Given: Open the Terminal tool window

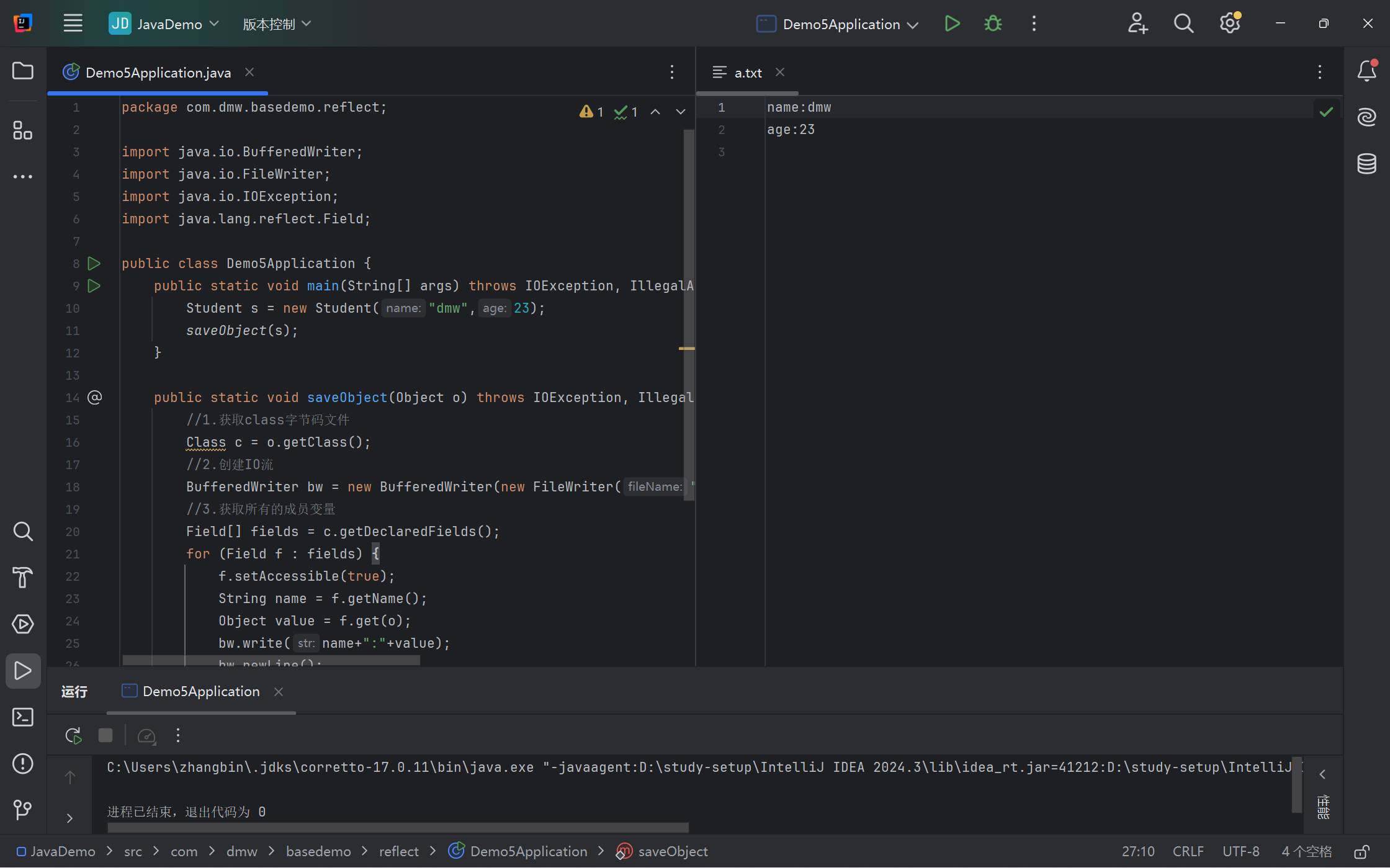Looking at the screenshot, I should point(23,717).
